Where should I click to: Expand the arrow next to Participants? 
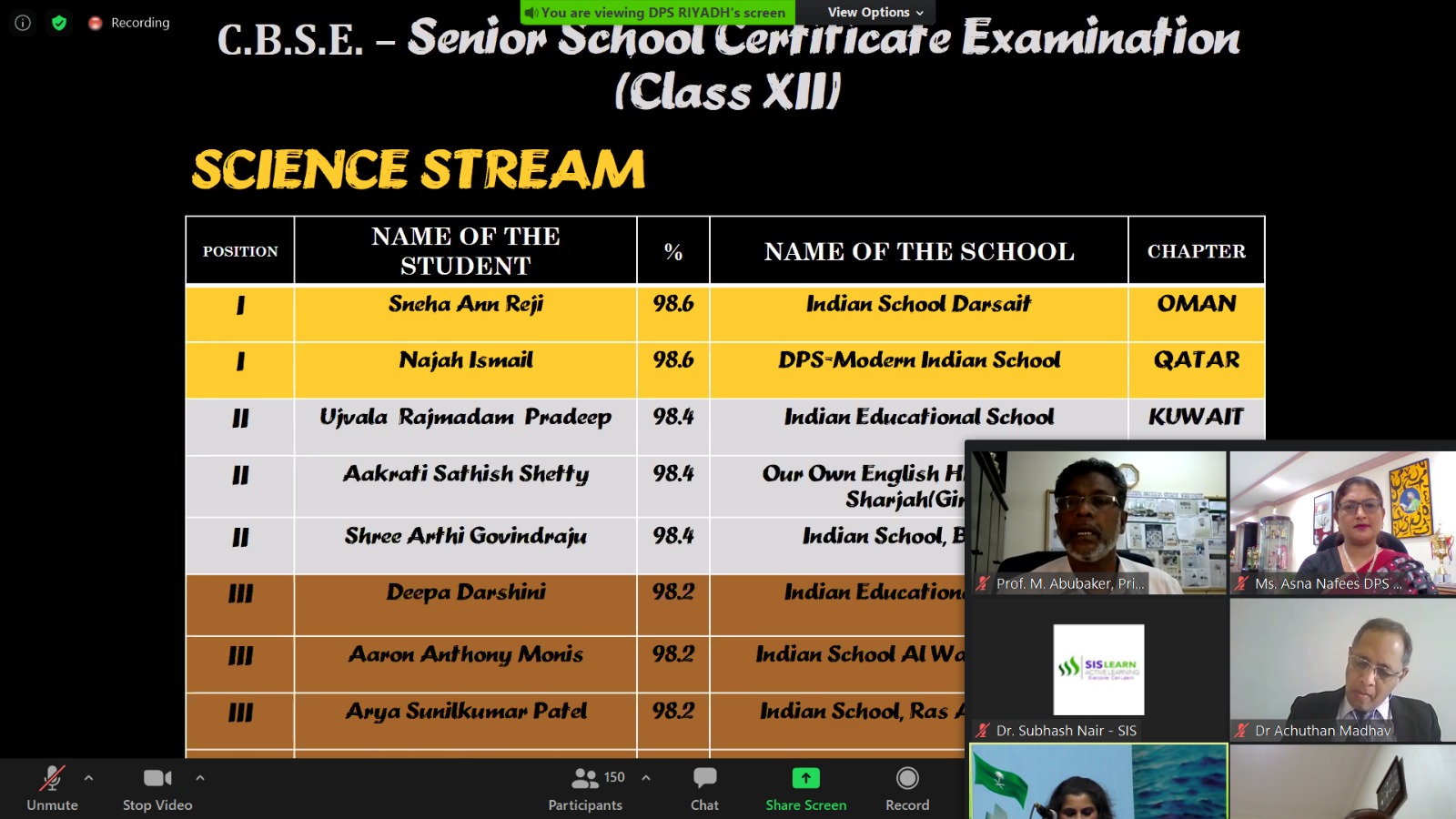[x=646, y=778]
